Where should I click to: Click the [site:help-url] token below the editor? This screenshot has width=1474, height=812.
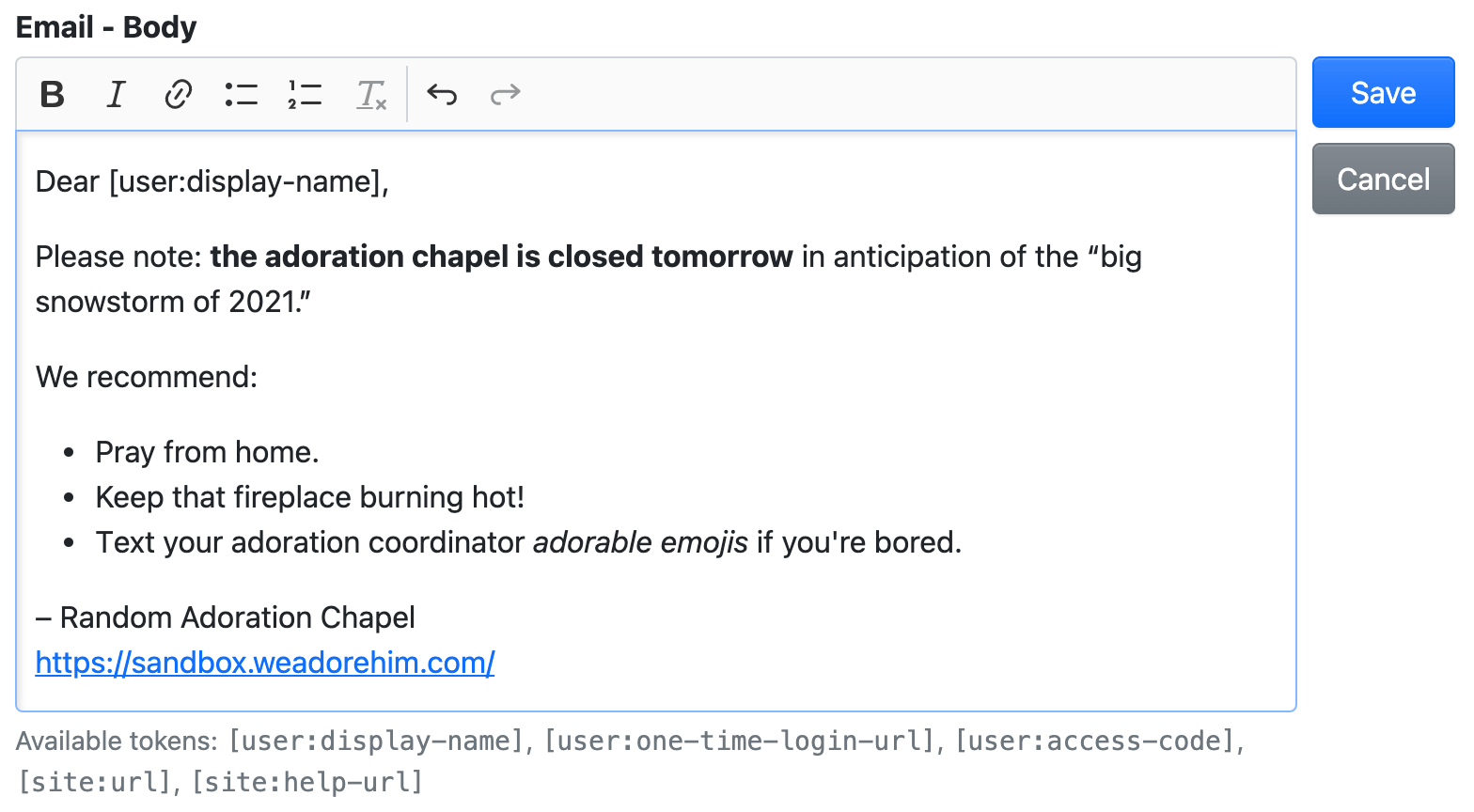(x=307, y=782)
